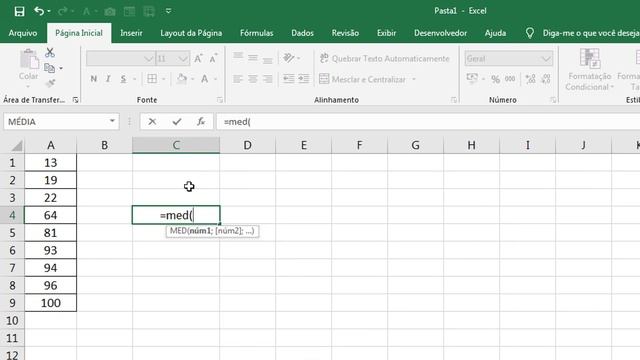Apply cell borders icon
This screenshot has width=640, height=360.
point(152,79)
